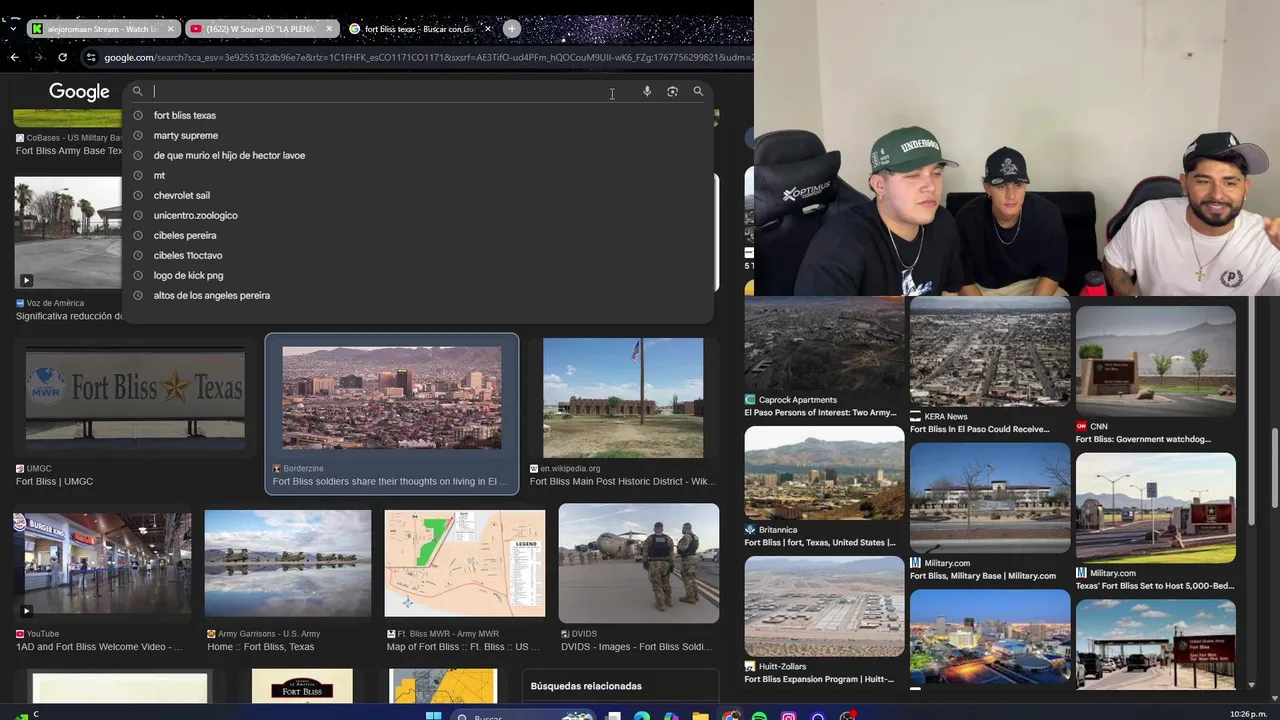
Task: Click "Fort Bliss Expansion Program | Huitt-" caption
Action: [x=819, y=680]
